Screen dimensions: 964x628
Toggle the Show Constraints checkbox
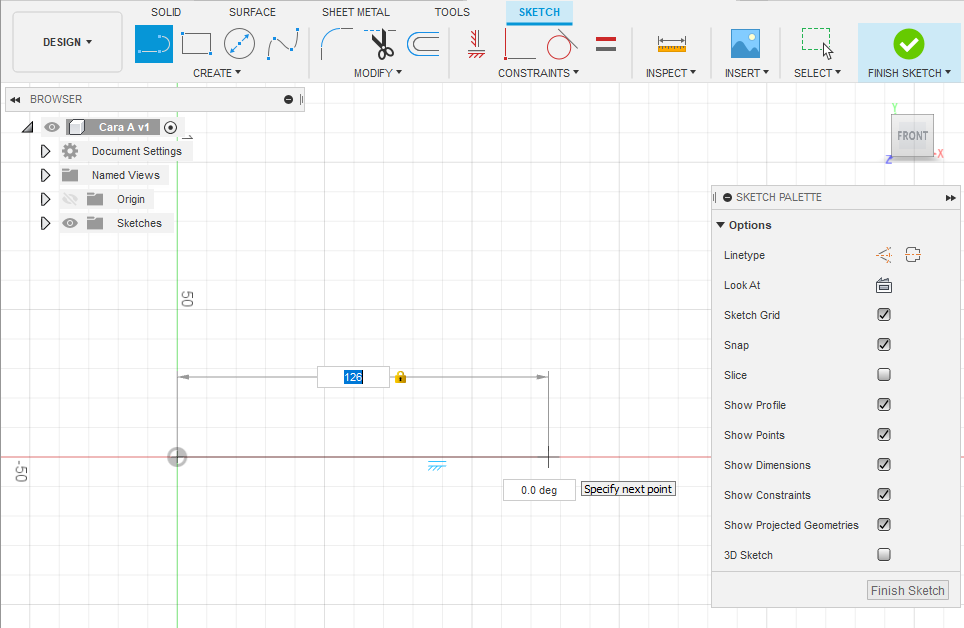click(x=884, y=495)
